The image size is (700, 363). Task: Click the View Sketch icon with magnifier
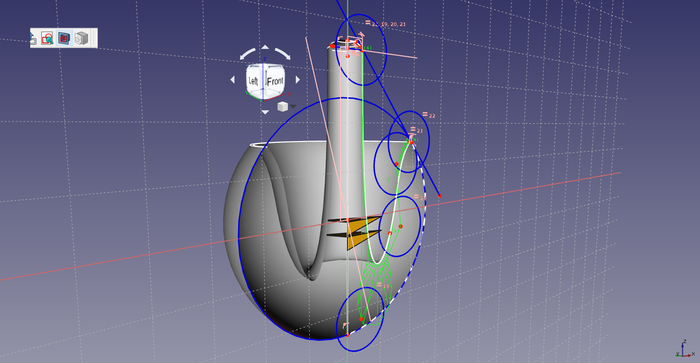coord(47,38)
